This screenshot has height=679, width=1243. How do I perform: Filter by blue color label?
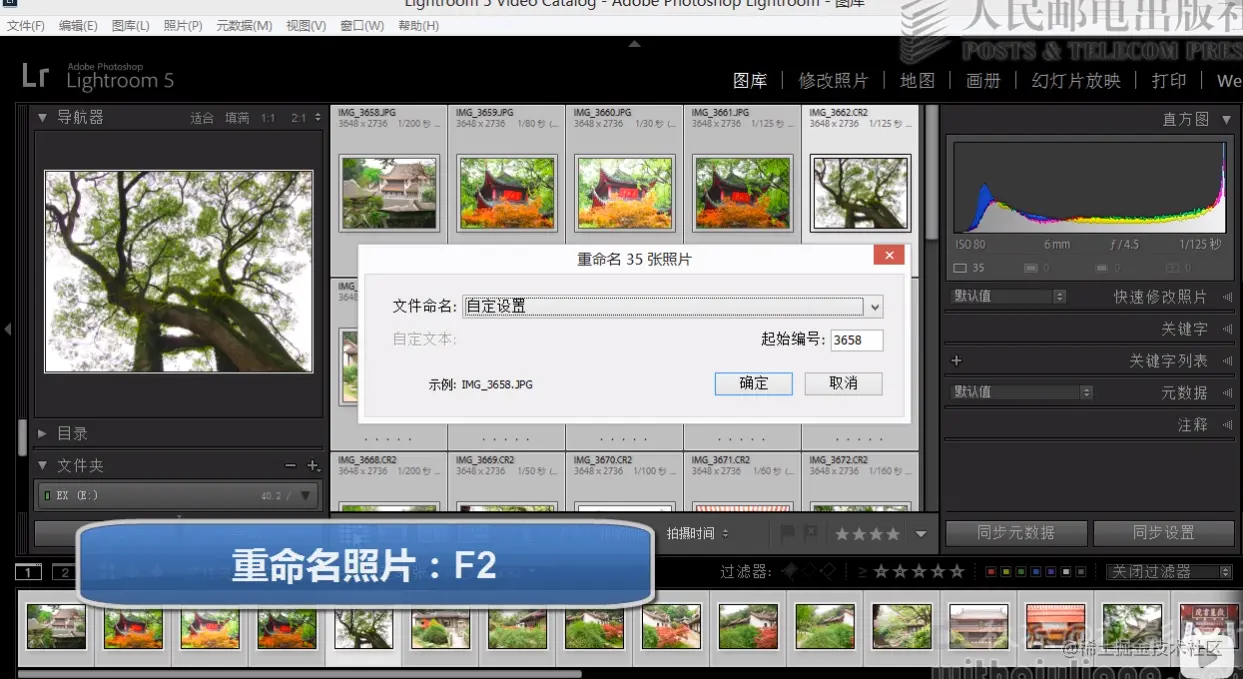1035,572
